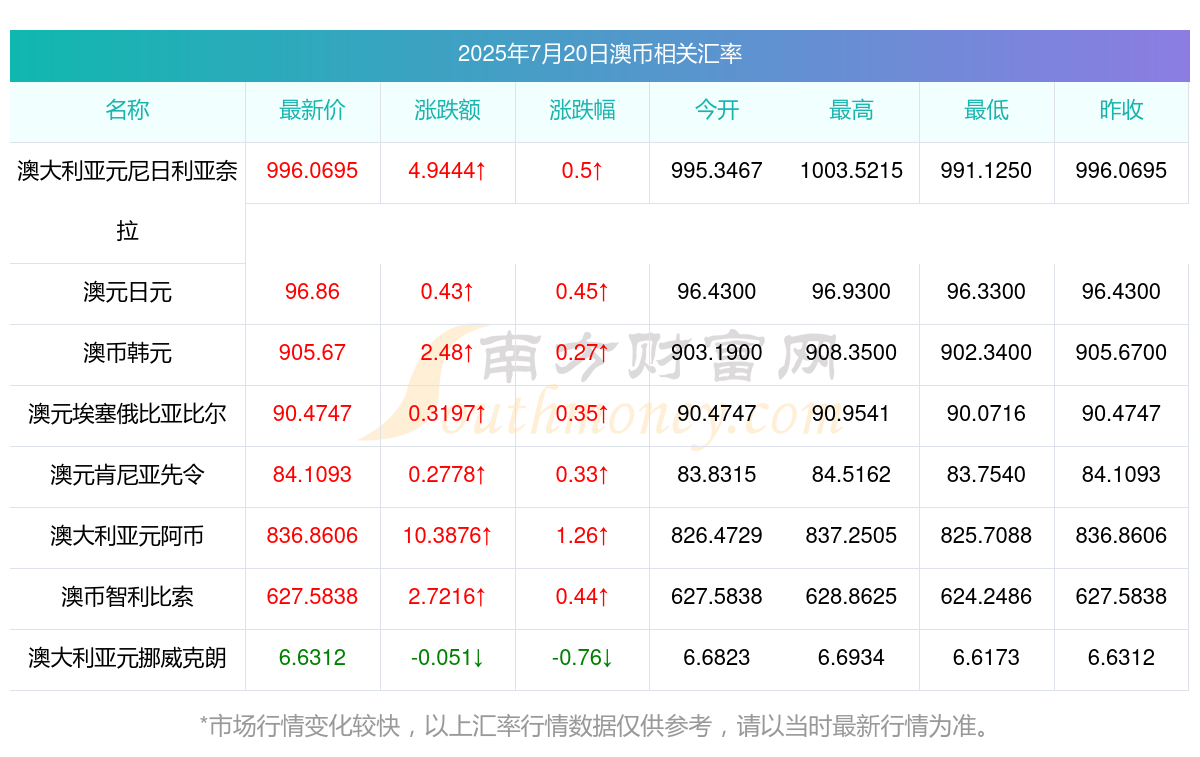Select the 澳大利亚元尼日利亚奈拉 row name
The height and width of the screenshot is (757, 1200).
128,201
